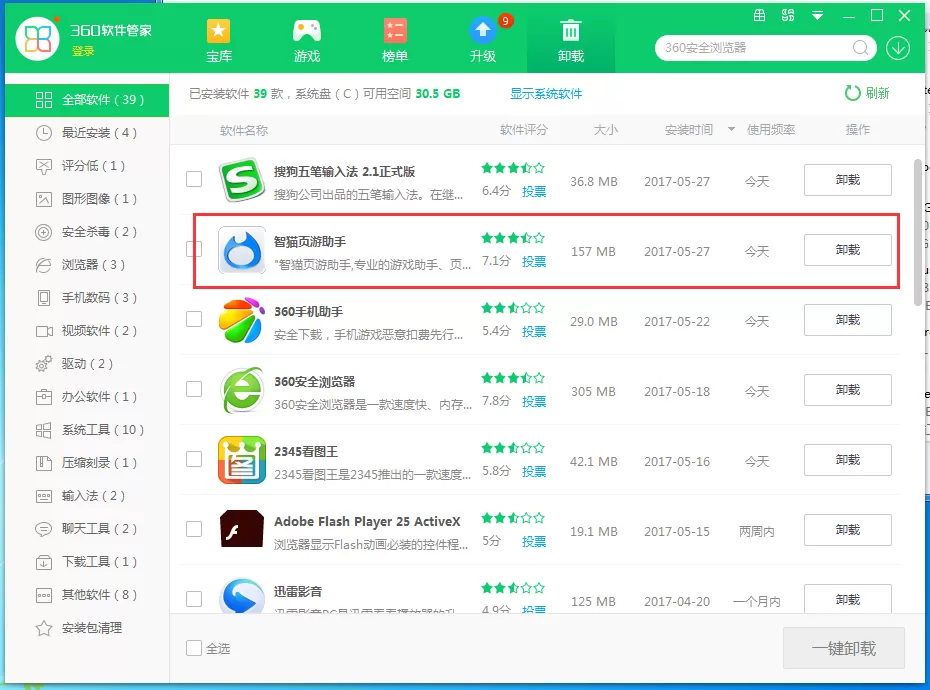Select 全部软件 (39) category
This screenshot has height=690, width=930.
tap(87, 100)
